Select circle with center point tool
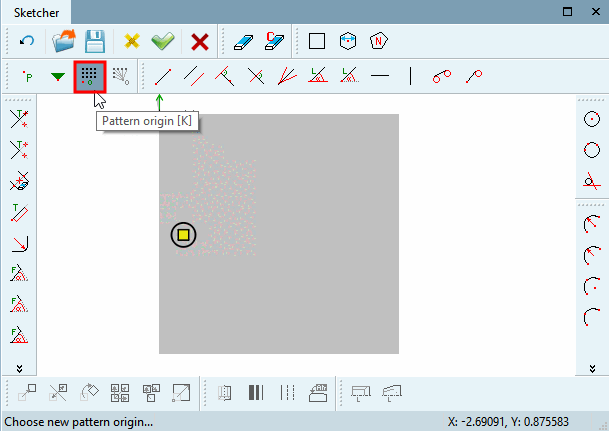The height and width of the screenshot is (431, 609). tap(592, 119)
